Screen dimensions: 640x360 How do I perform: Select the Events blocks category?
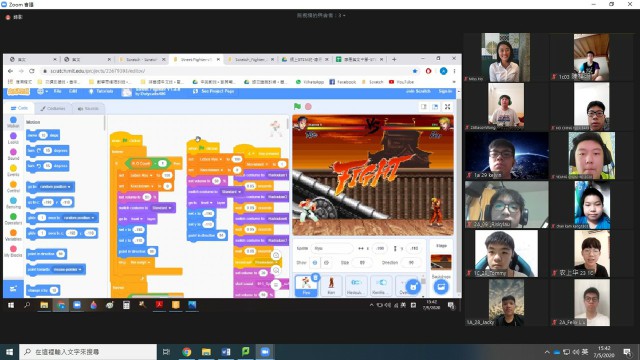[x=13, y=170]
